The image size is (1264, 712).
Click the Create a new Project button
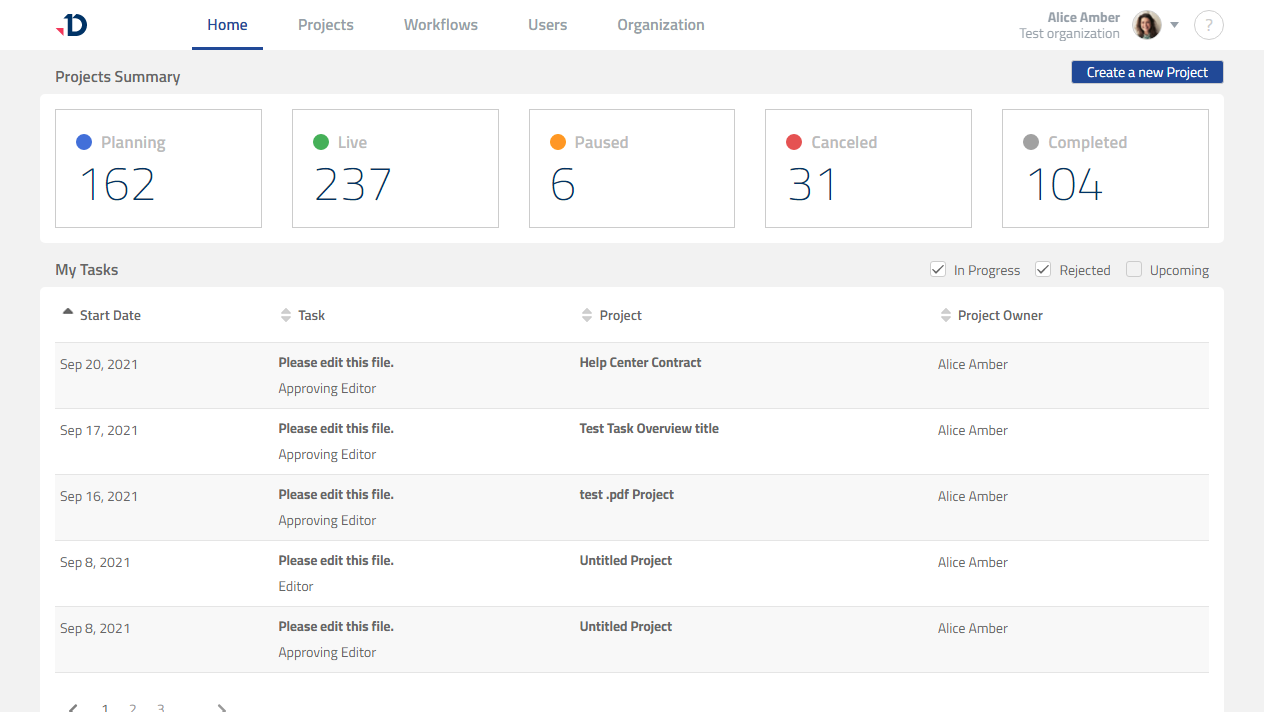(x=1146, y=71)
